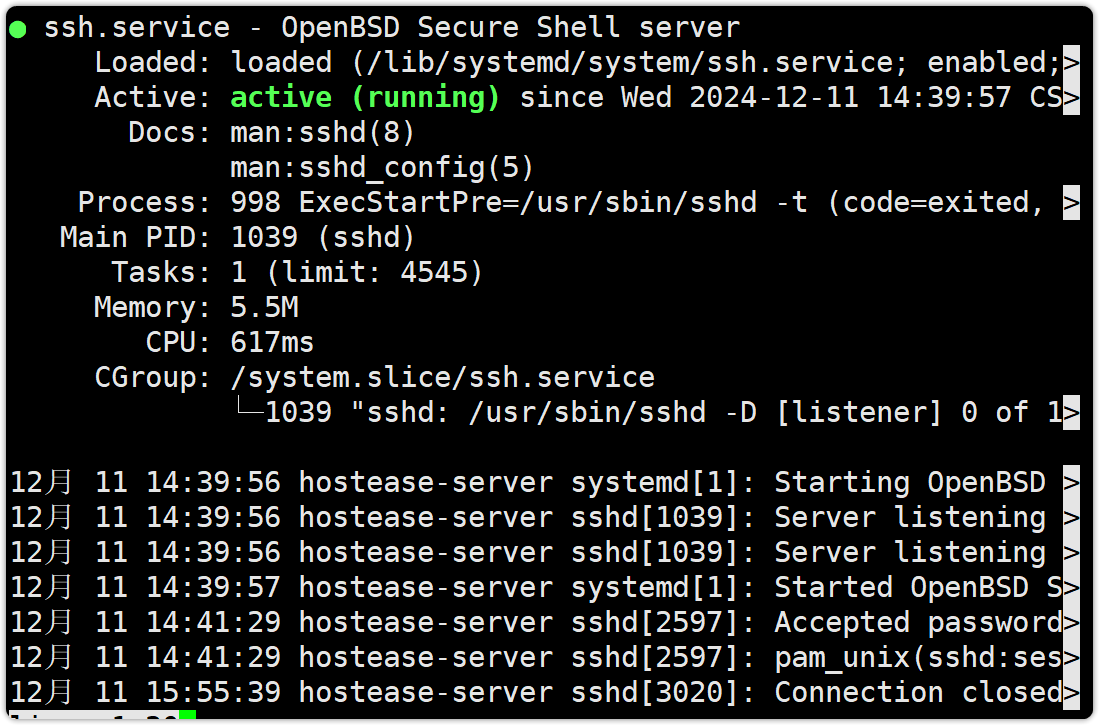Click the CPU value 617ms
Image resolution: width=1099 pixels, height=725 pixels.
click(x=272, y=342)
